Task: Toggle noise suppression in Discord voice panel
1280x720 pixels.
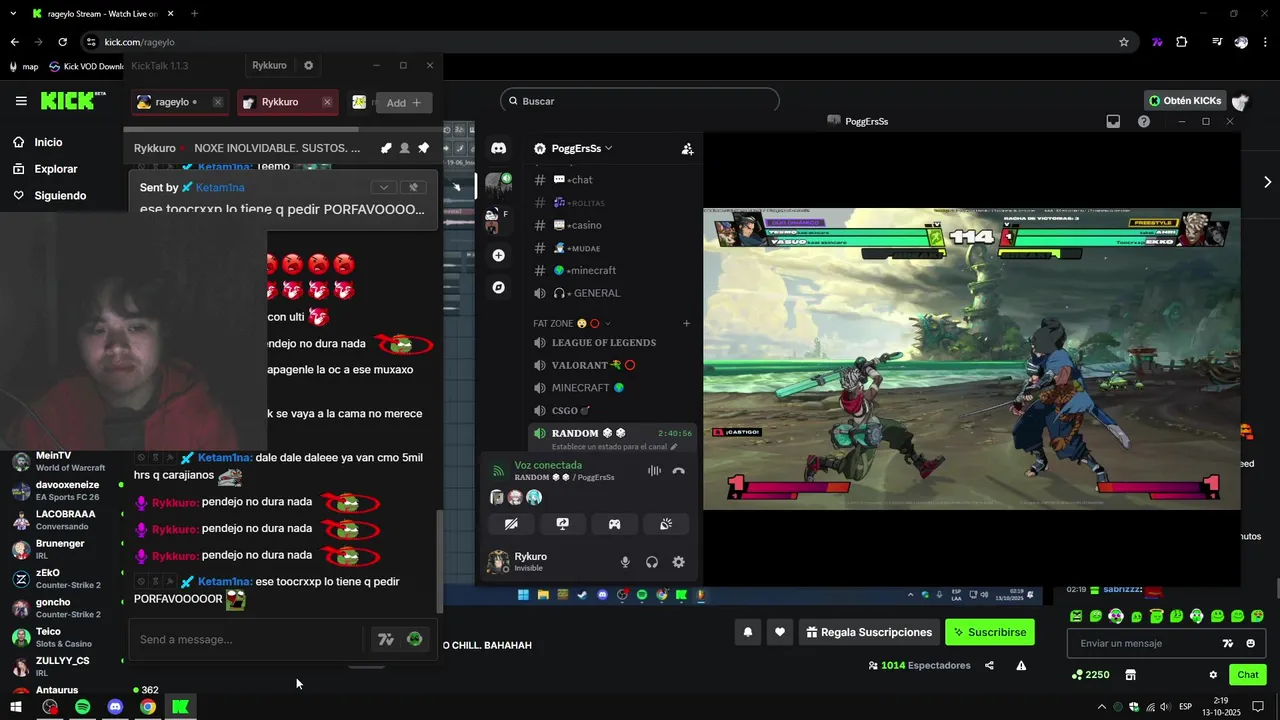Action: click(654, 471)
